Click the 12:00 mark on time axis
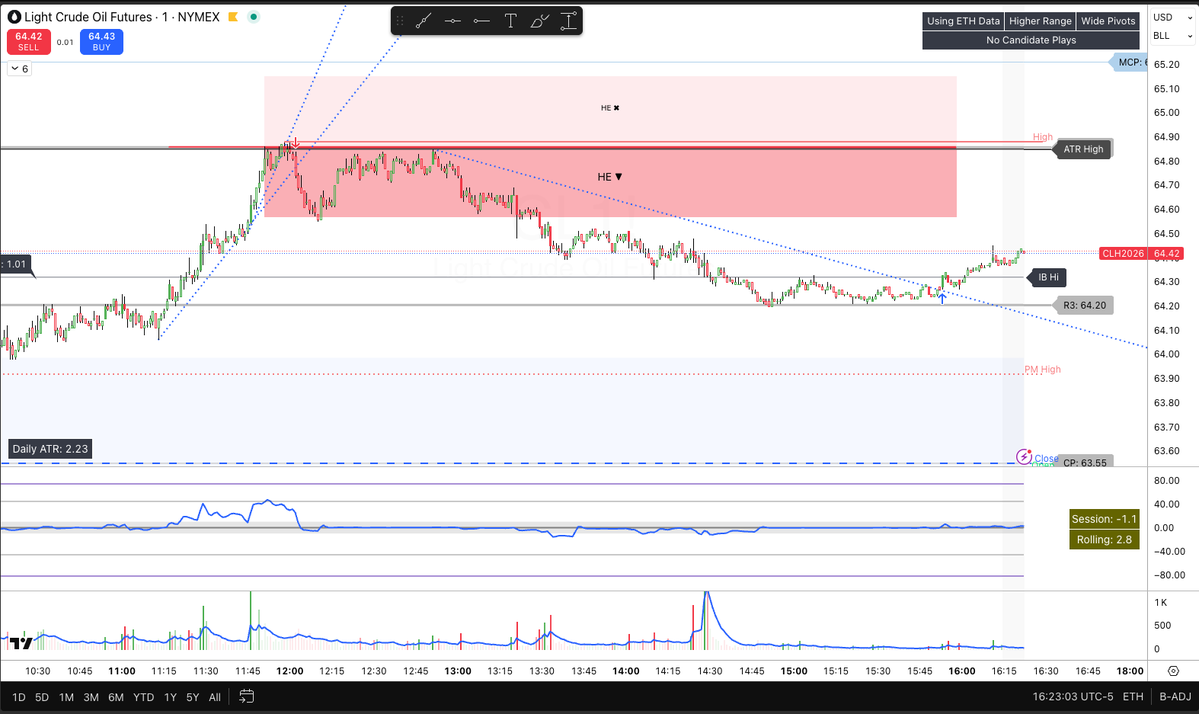Screen dimensions: 1199x714 (x=289, y=671)
